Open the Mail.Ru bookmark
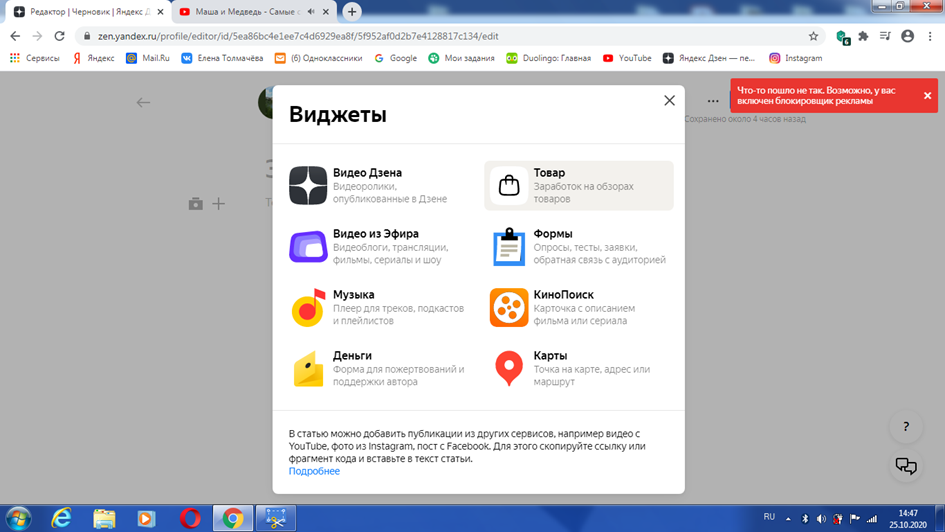Image resolution: width=945 pixels, height=532 pixels. point(148,58)
